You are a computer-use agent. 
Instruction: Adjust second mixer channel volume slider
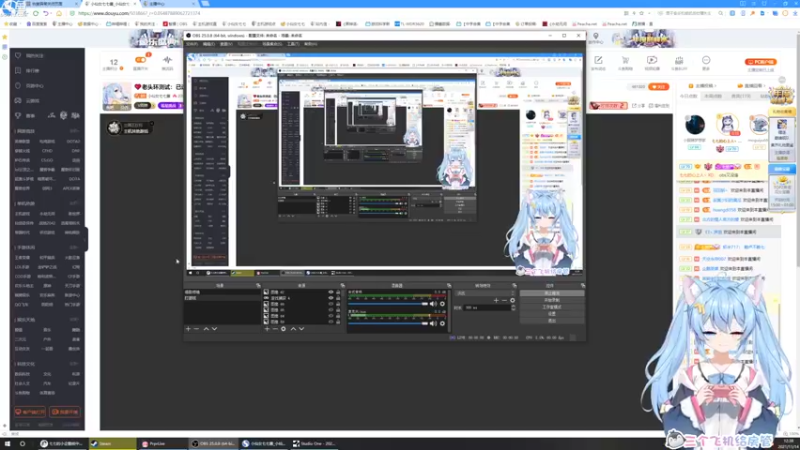[x=388, y=323]
